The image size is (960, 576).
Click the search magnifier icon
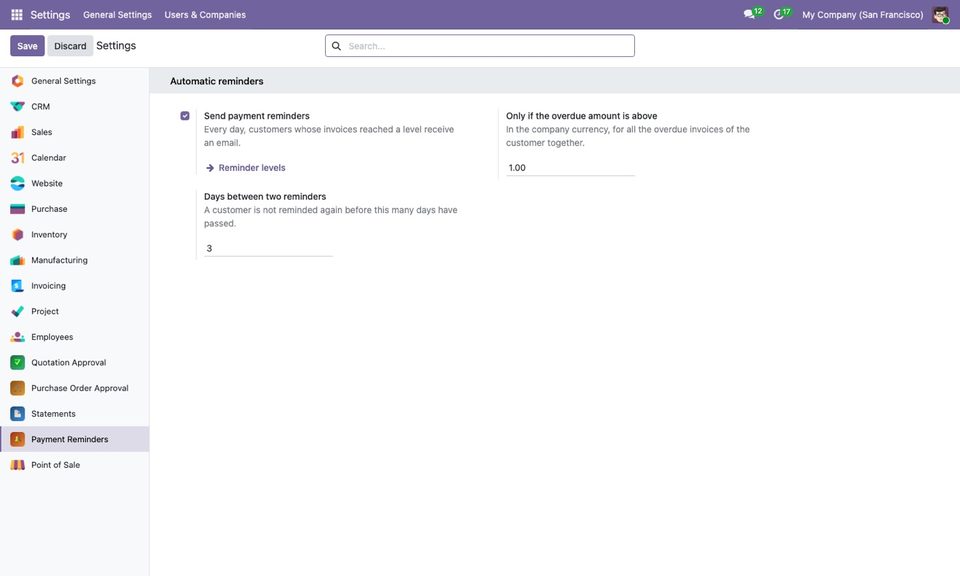pos(336,46)
